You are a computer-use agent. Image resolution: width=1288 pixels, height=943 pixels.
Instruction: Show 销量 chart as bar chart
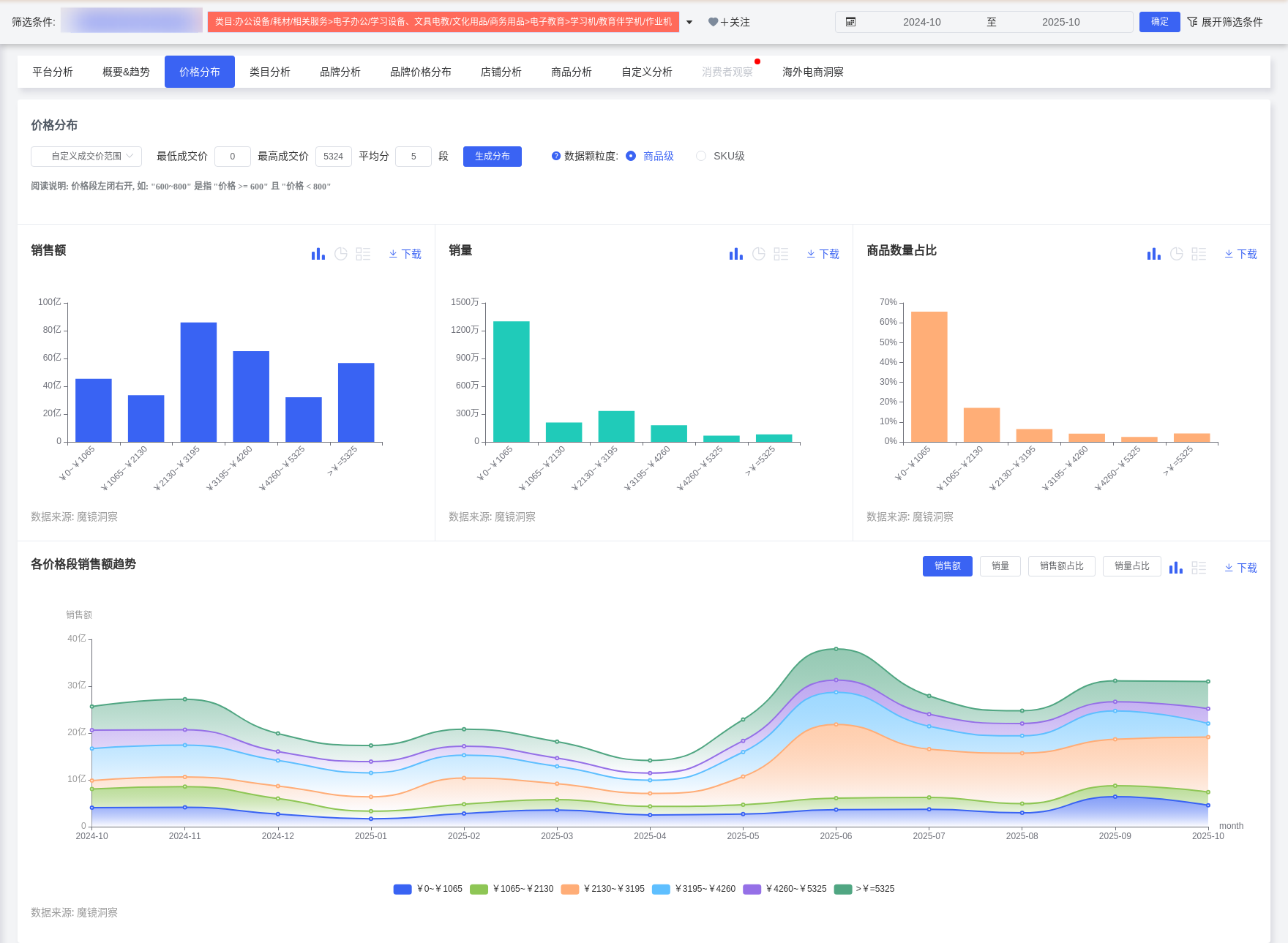click(735, 254)
